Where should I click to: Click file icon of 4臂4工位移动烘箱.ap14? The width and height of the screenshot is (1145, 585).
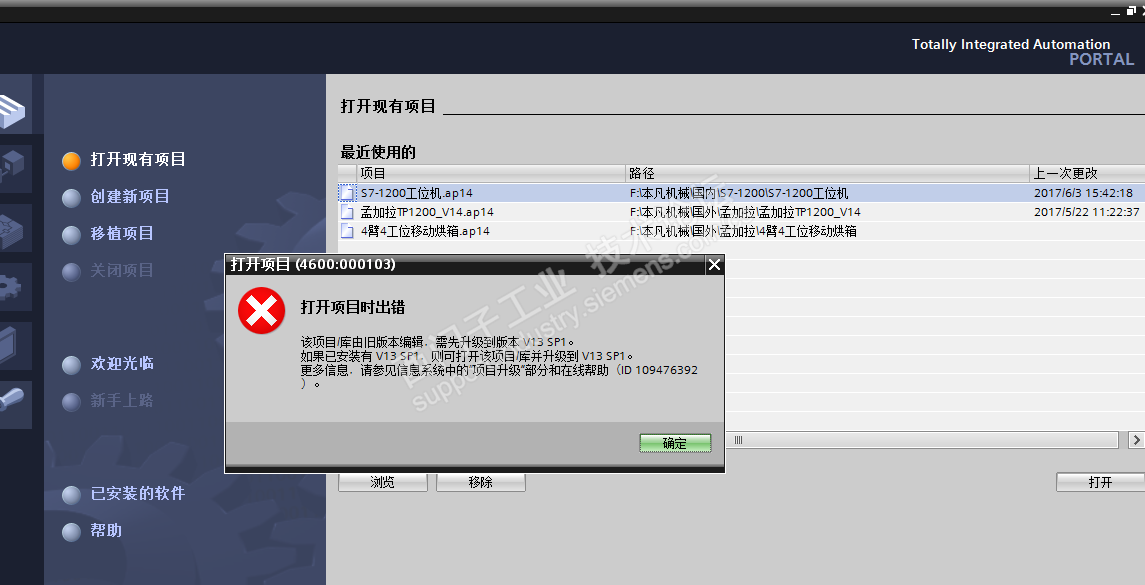pos(348,231)
